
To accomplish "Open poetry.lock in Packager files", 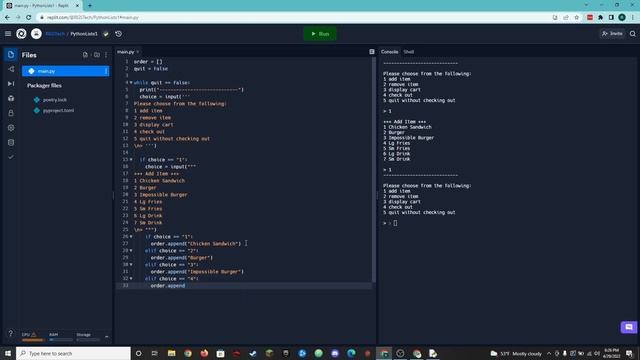I will pyautogui.click(x=55, y=100).
